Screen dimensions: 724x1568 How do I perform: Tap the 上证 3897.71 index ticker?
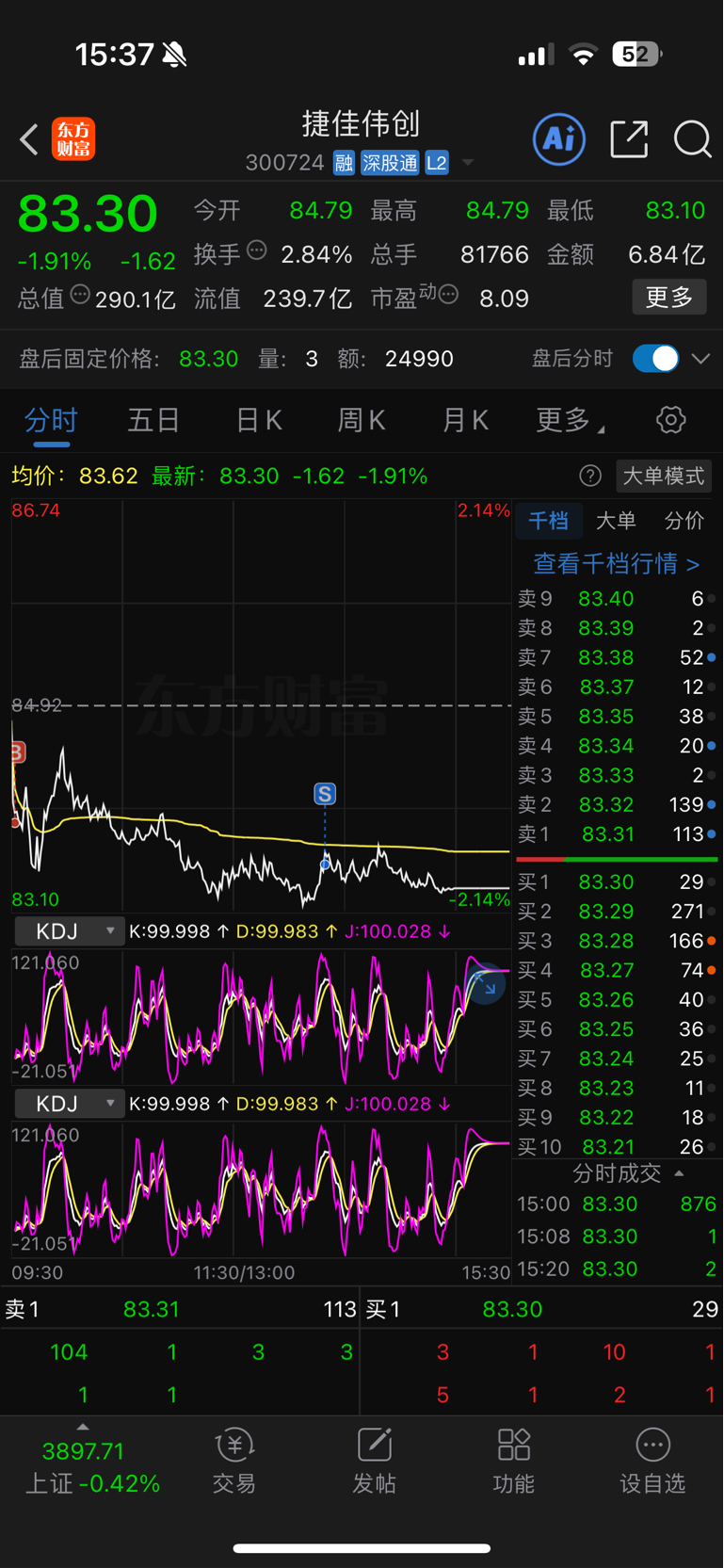(x=92, y=1467)
